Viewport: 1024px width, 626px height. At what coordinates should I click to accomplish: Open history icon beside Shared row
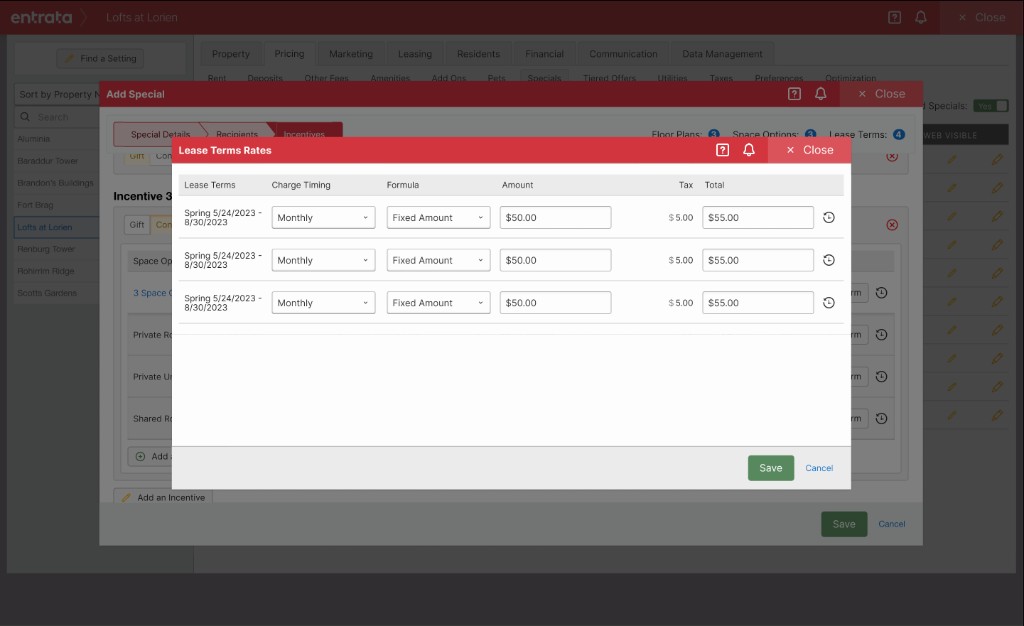[x=881, y=418]
